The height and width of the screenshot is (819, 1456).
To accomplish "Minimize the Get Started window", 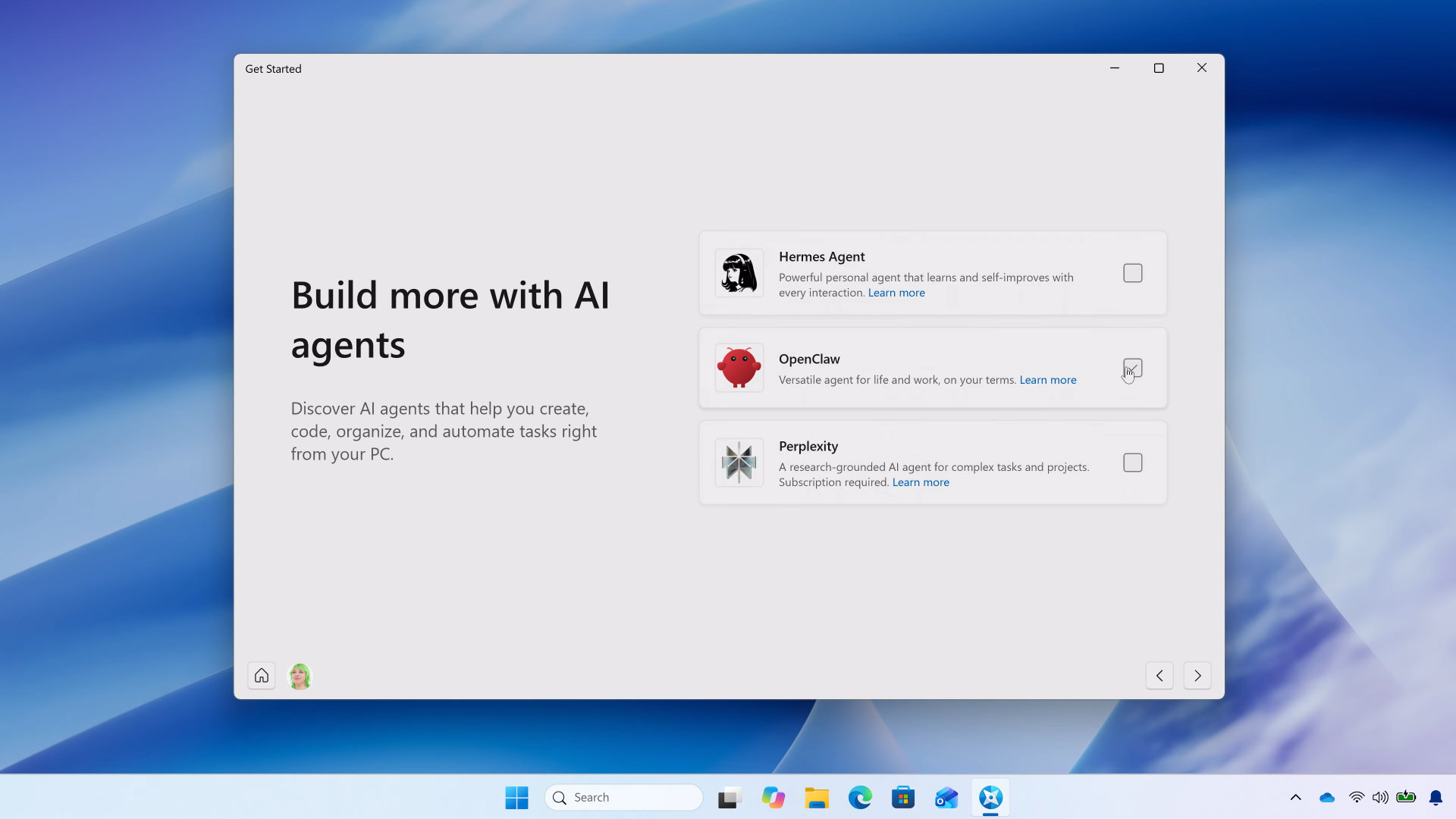I will (1115, 68).
